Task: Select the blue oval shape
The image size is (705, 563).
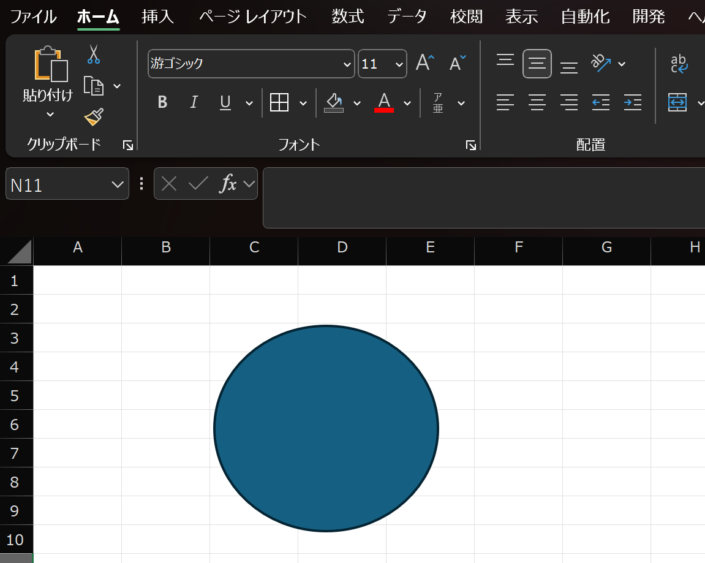Action: (x=326, y=429)
